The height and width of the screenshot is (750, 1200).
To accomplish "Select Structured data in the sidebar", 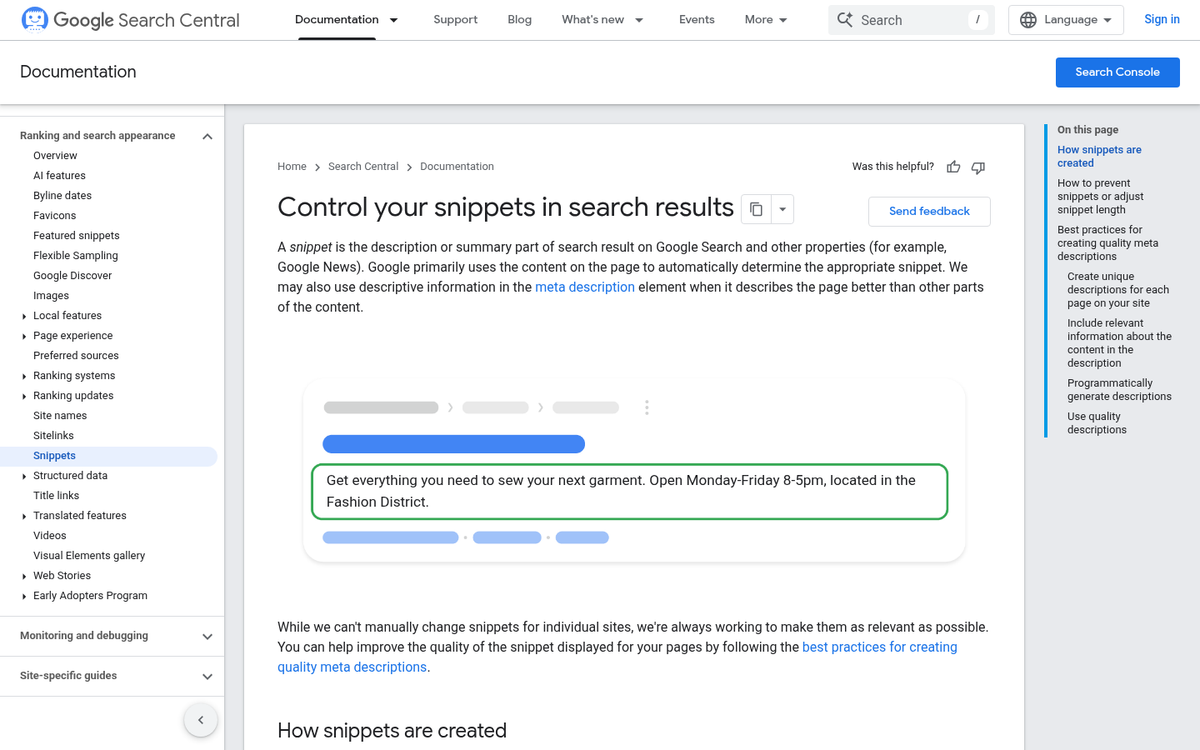I will (70, 475).
